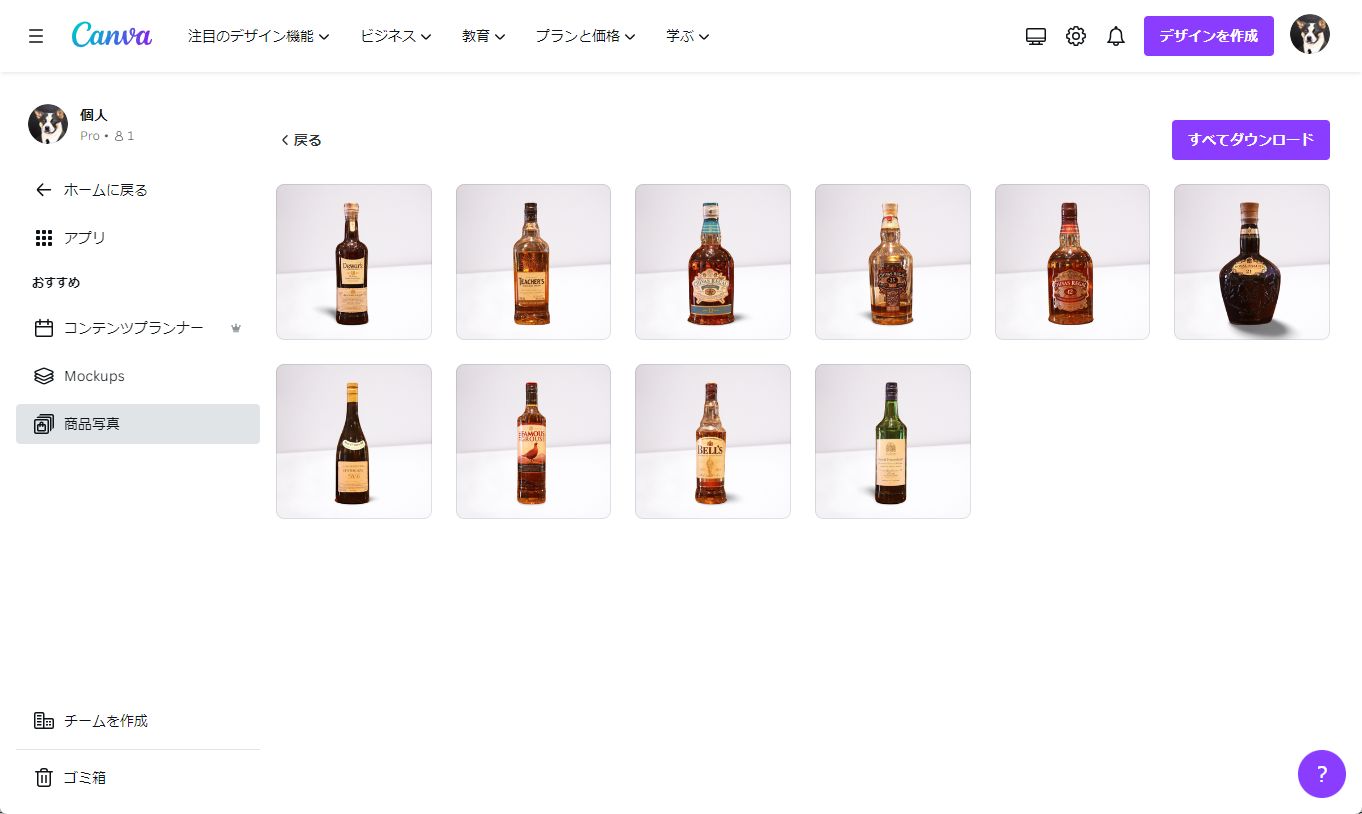Open the profile avatar in top bar
1362x814 pixels.
click(1309, 35)
